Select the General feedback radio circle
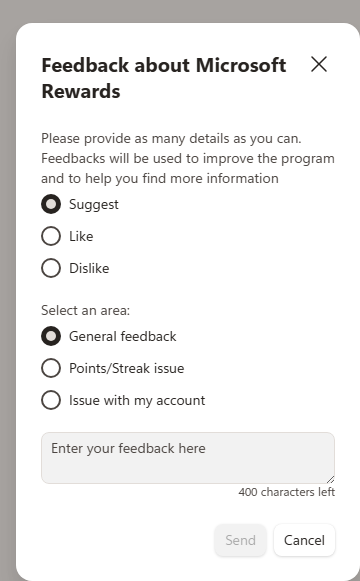Image resolution: width=360 pixels, height=581 pixels. tap(51, 336)
